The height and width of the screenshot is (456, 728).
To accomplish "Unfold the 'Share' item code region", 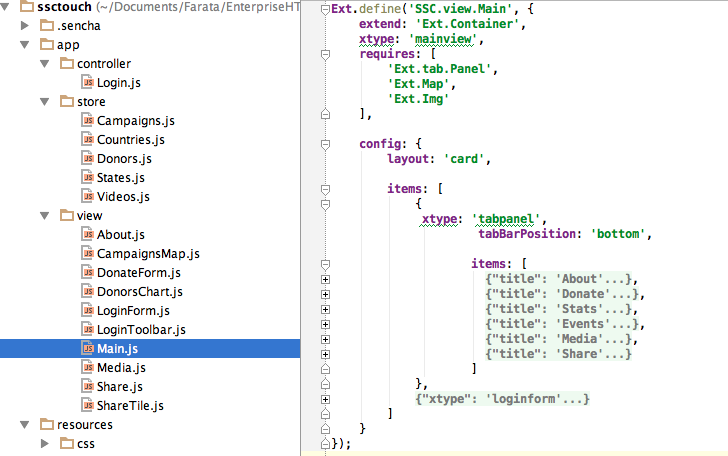I will (324, 355).
